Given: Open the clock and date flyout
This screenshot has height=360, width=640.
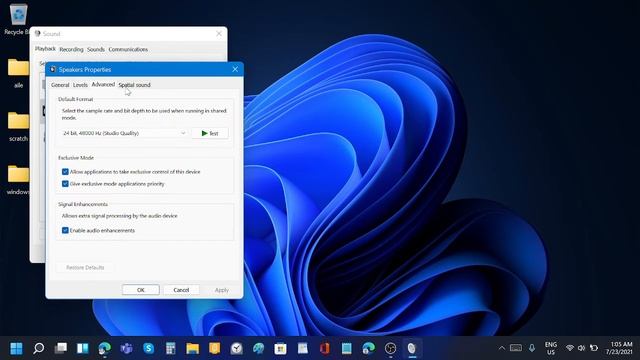Looking at the screenshot, I should pos(619,348).
